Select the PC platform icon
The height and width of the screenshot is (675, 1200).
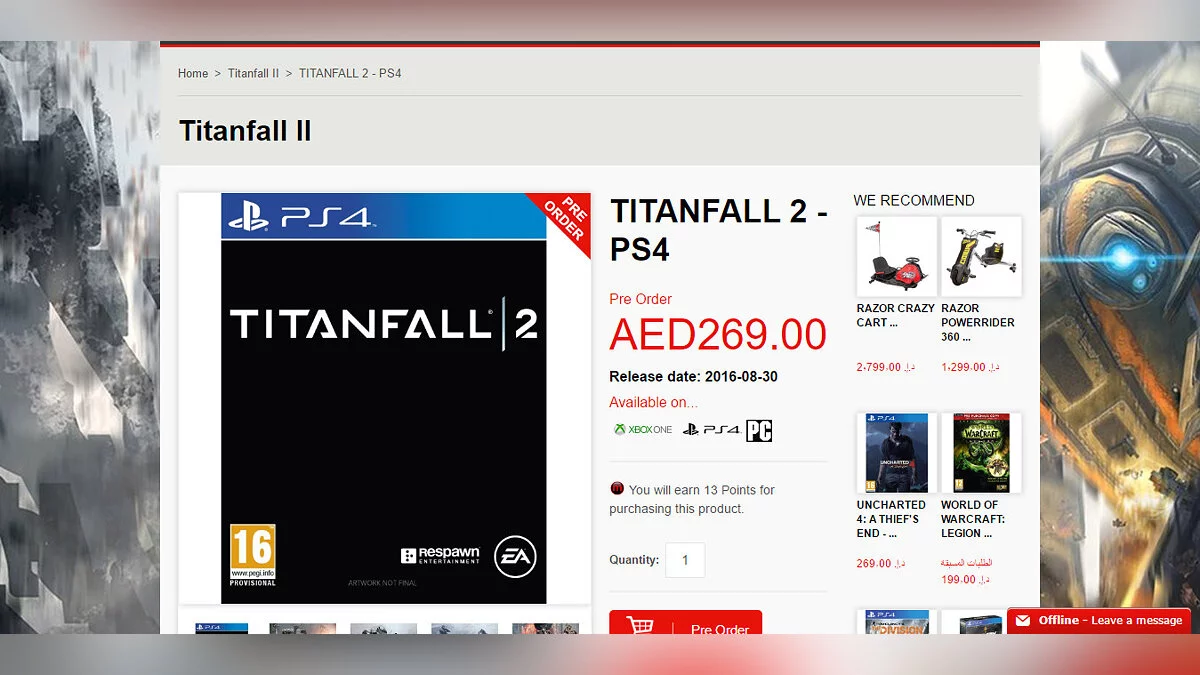tap(759, 430)
